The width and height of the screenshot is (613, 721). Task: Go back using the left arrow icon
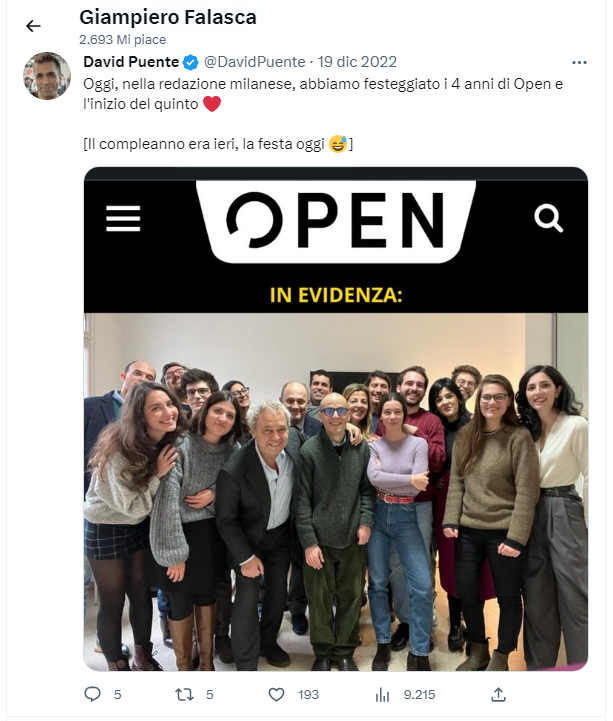(33, 26)
